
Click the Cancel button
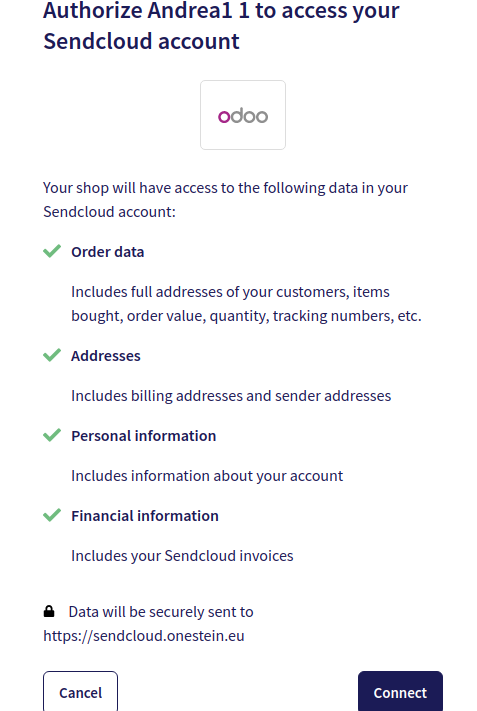click(80, 692)
